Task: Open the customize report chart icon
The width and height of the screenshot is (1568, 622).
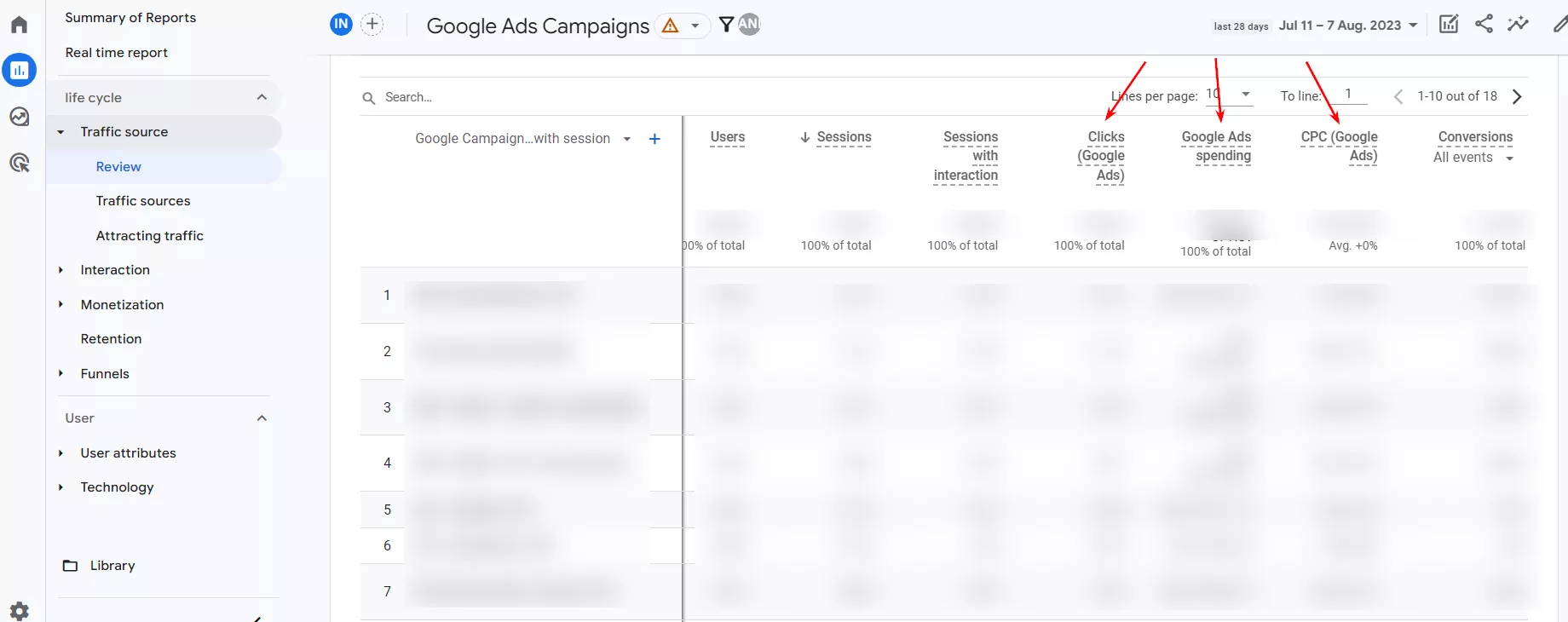Action: (1449, 24)
